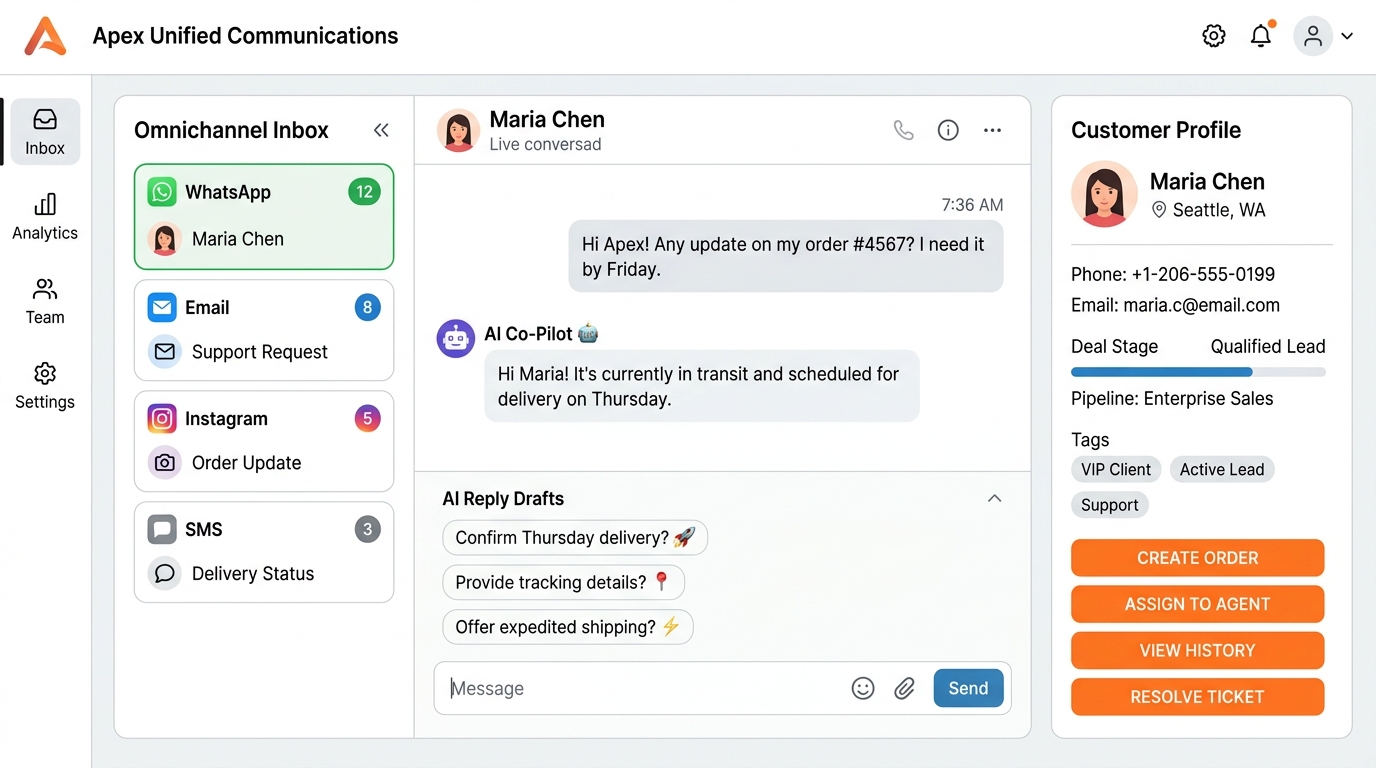Open user account avatar menu
1376x768 pixels.
click(x=1313, y=36)
